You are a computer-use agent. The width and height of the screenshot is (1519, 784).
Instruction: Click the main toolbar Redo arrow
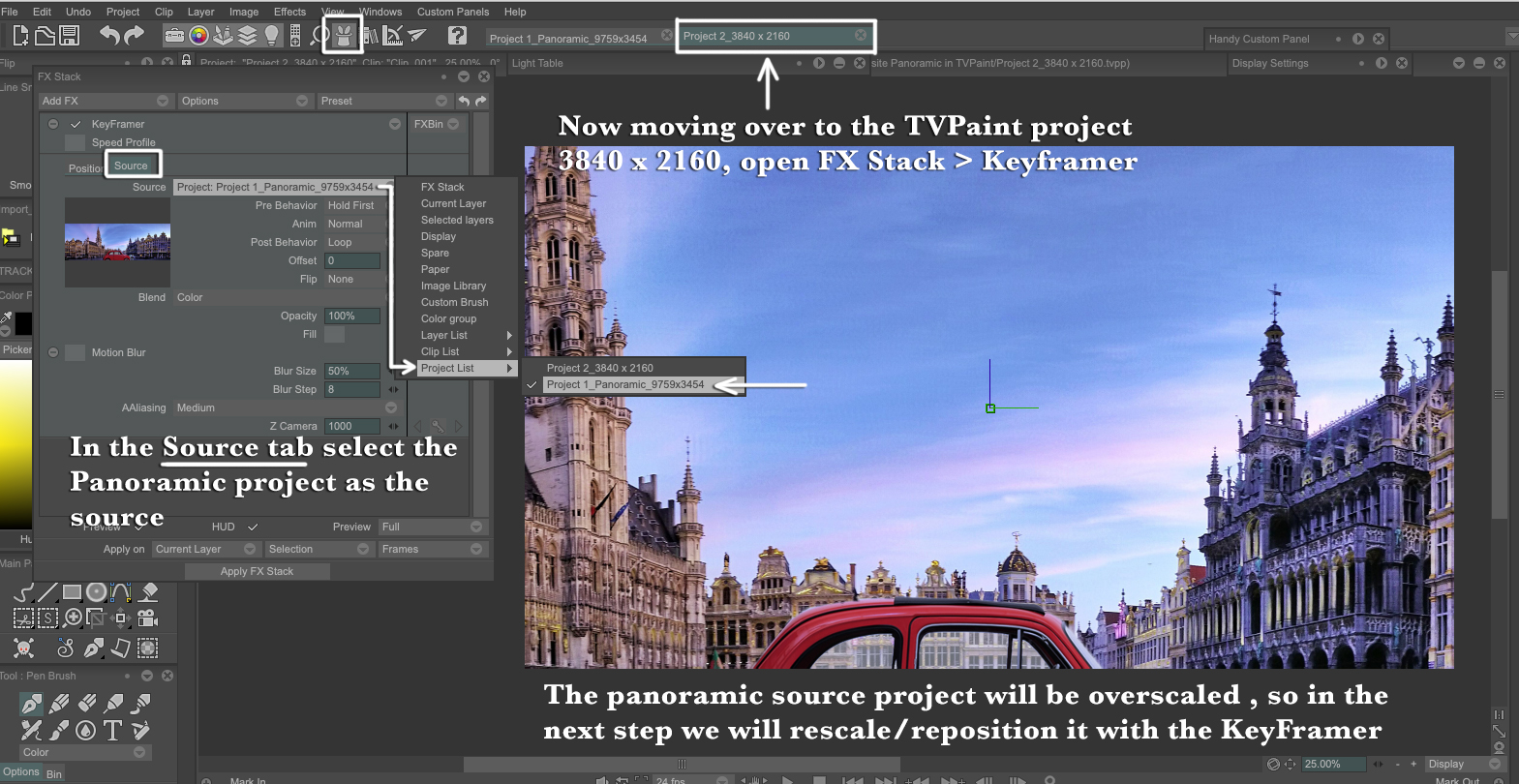[x=134, y=36]
